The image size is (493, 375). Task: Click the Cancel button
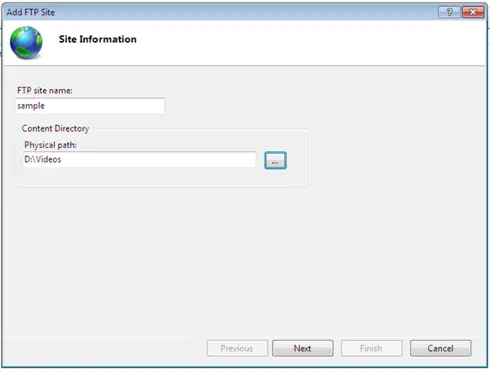click(x=441, y=348)
